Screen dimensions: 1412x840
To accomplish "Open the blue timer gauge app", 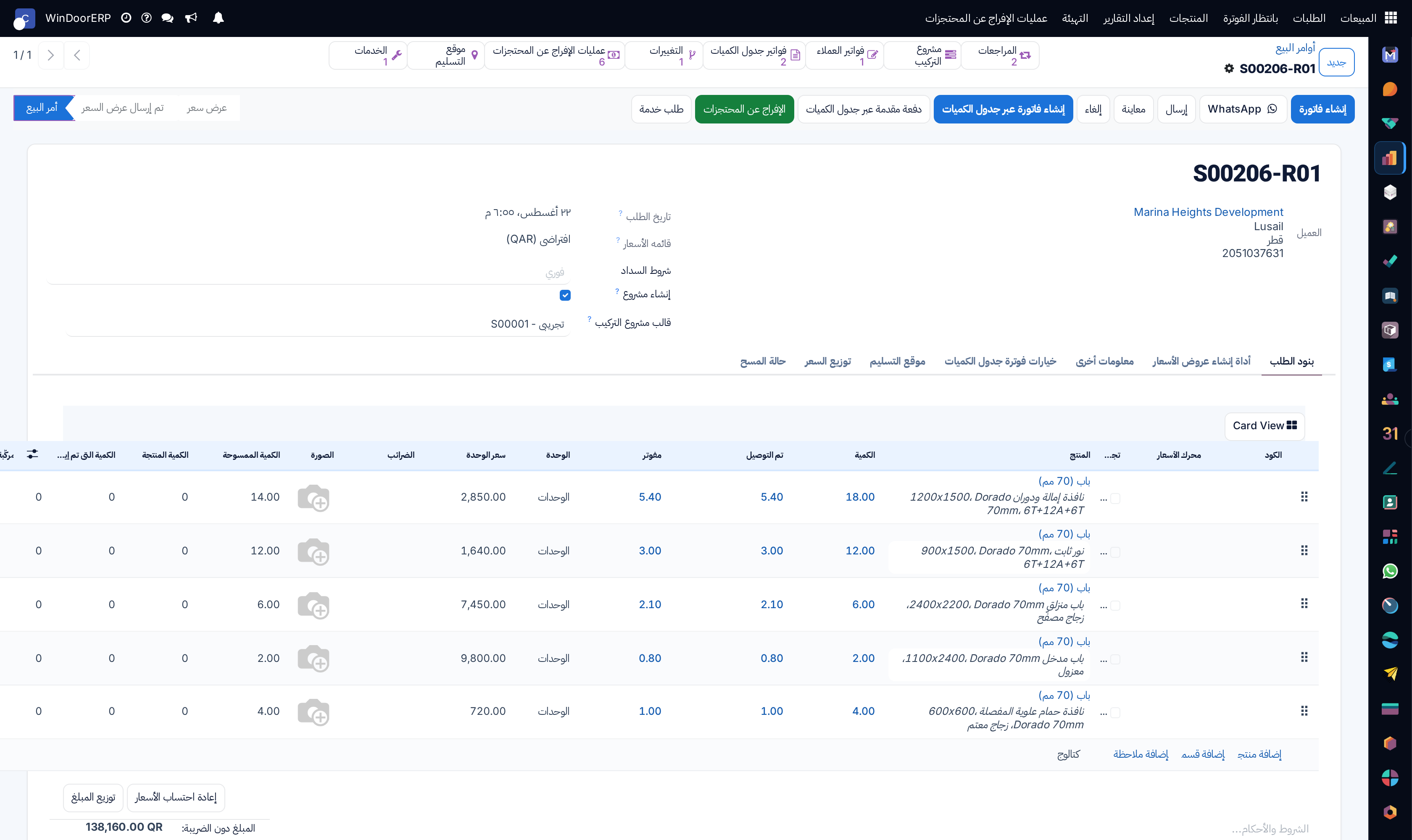I will tap(1390, 606).
